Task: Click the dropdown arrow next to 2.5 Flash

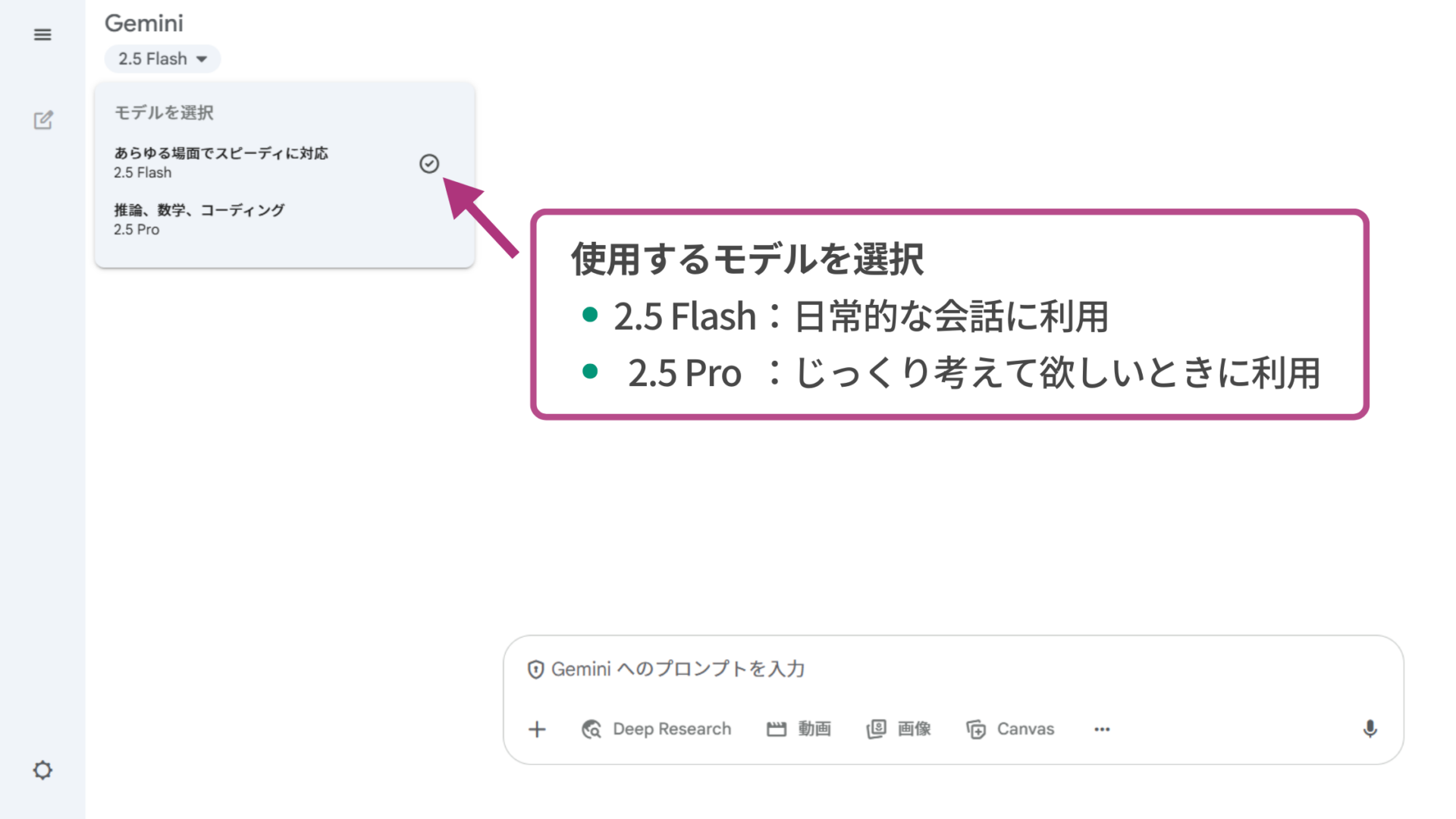Action: coord(202,59)
